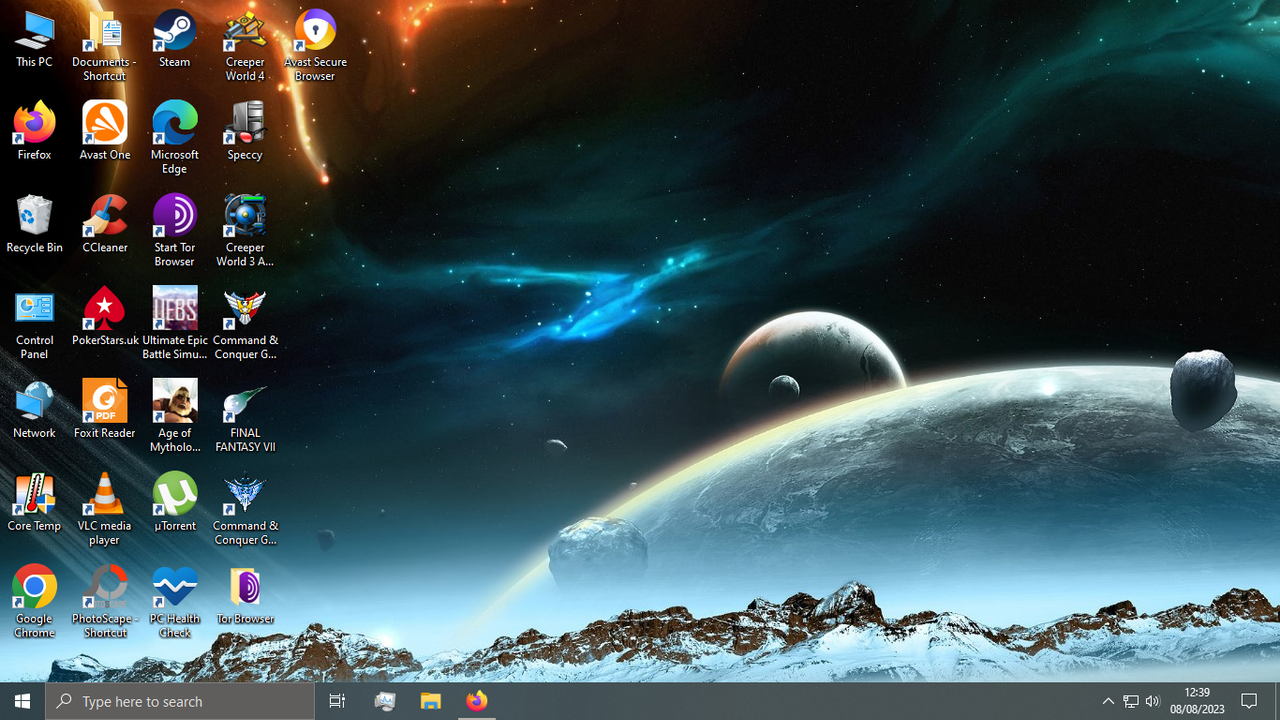This screenshot has height=720, width=1280.
Task: Click the Network desktop icon
Action: pos(34,410)
